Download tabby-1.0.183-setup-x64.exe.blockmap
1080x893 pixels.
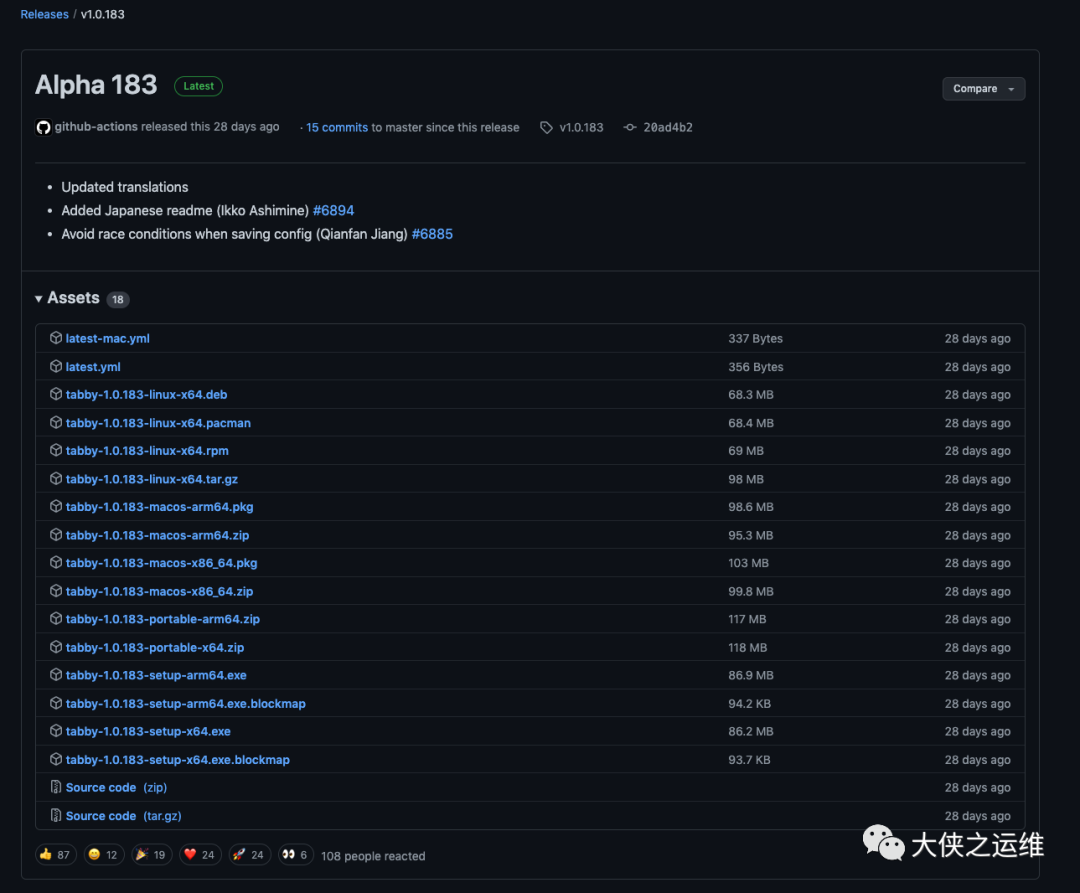point(178,759)
